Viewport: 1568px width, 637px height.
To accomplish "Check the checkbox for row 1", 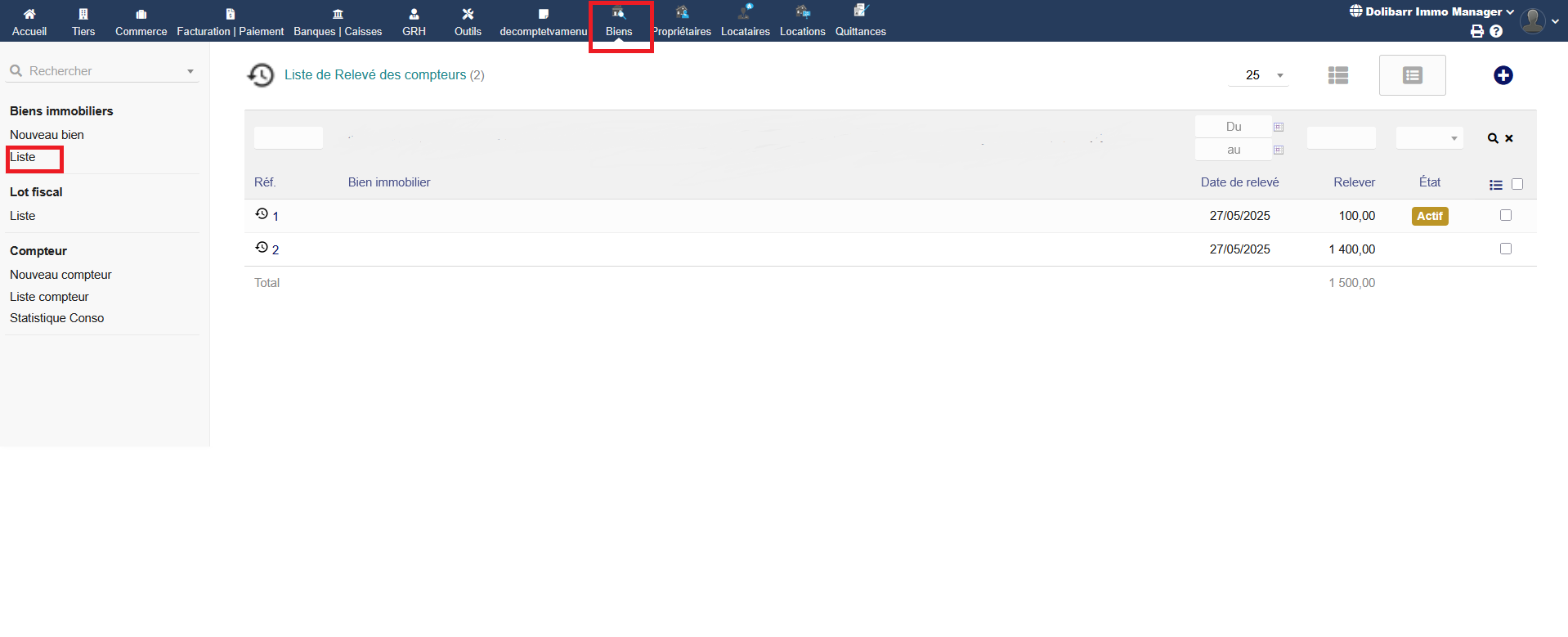I will [x=1505, y=215].
